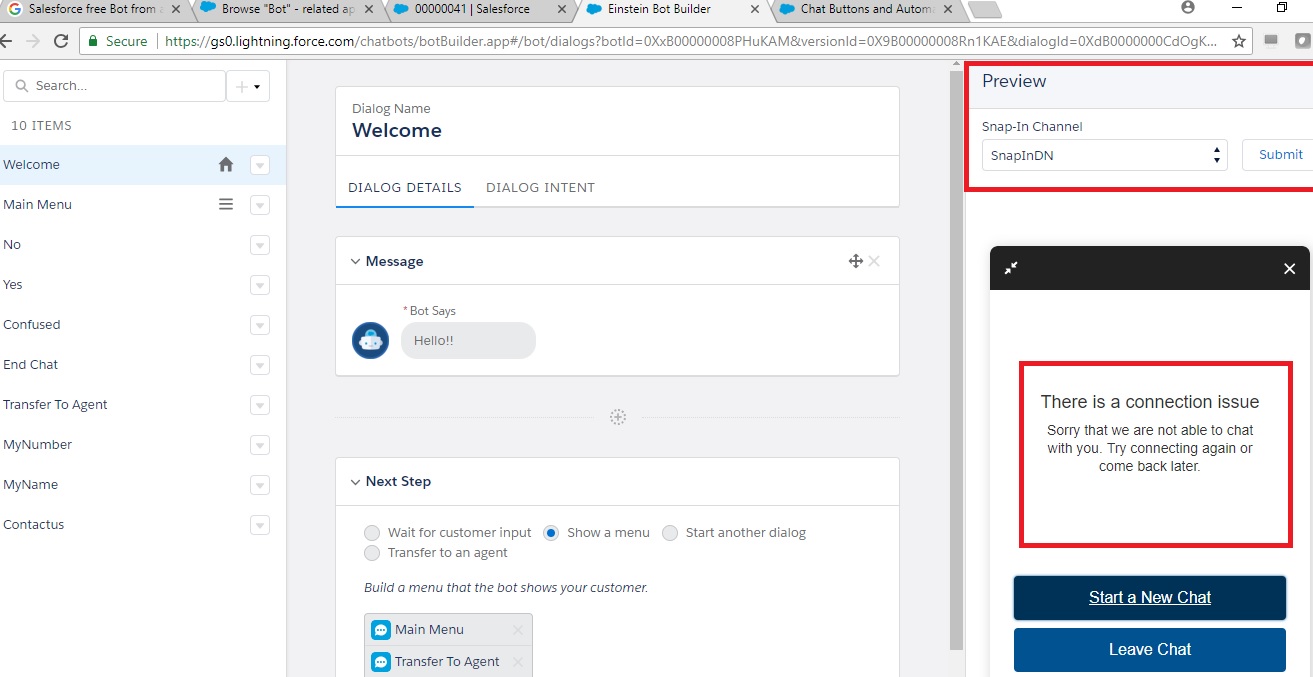Screen dimensions: 1313x677
Task: Click the move handle icon in Message card
Action: click(855, 261)
